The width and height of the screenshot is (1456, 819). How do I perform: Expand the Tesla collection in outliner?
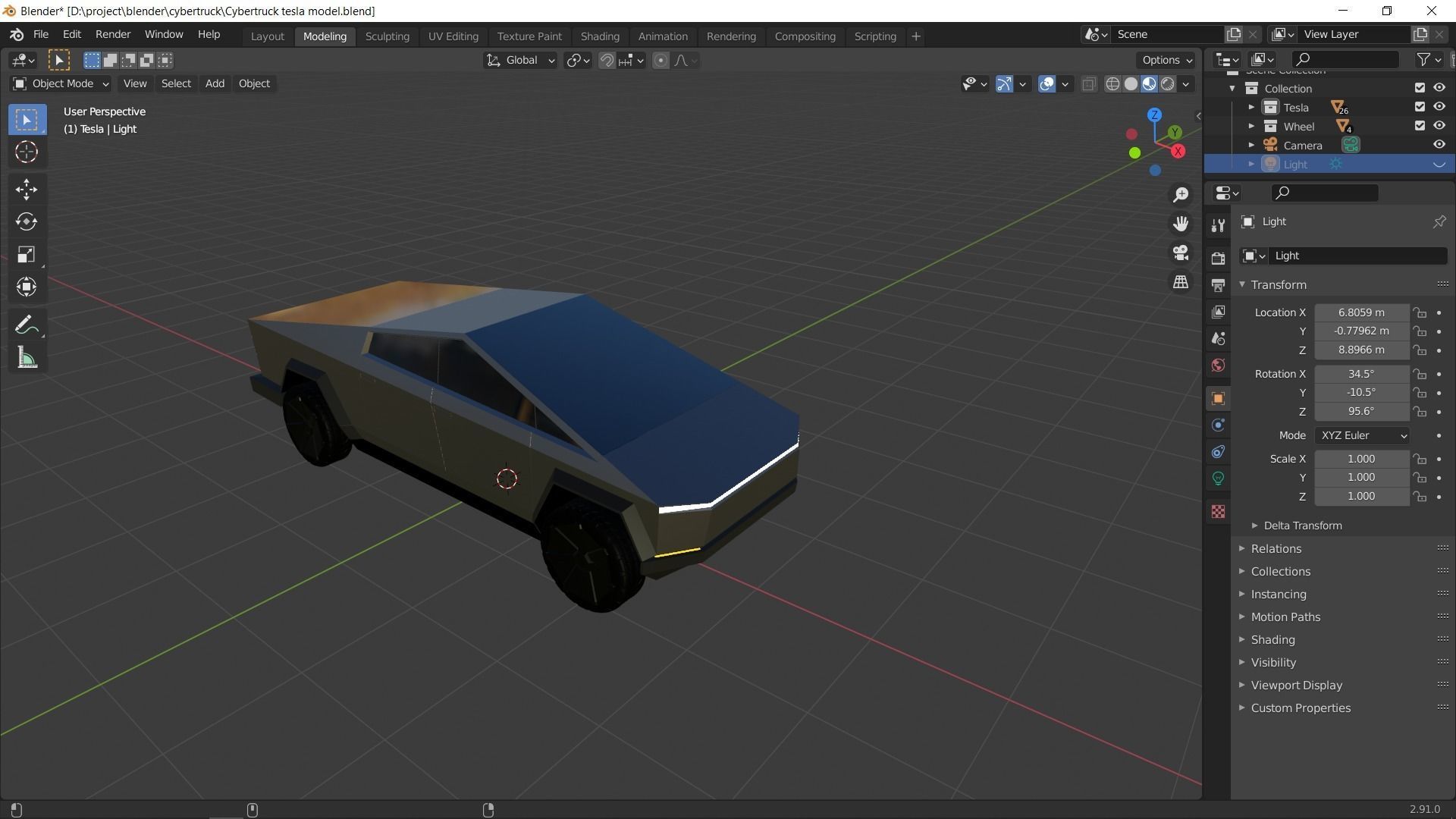click(1251, 107)
